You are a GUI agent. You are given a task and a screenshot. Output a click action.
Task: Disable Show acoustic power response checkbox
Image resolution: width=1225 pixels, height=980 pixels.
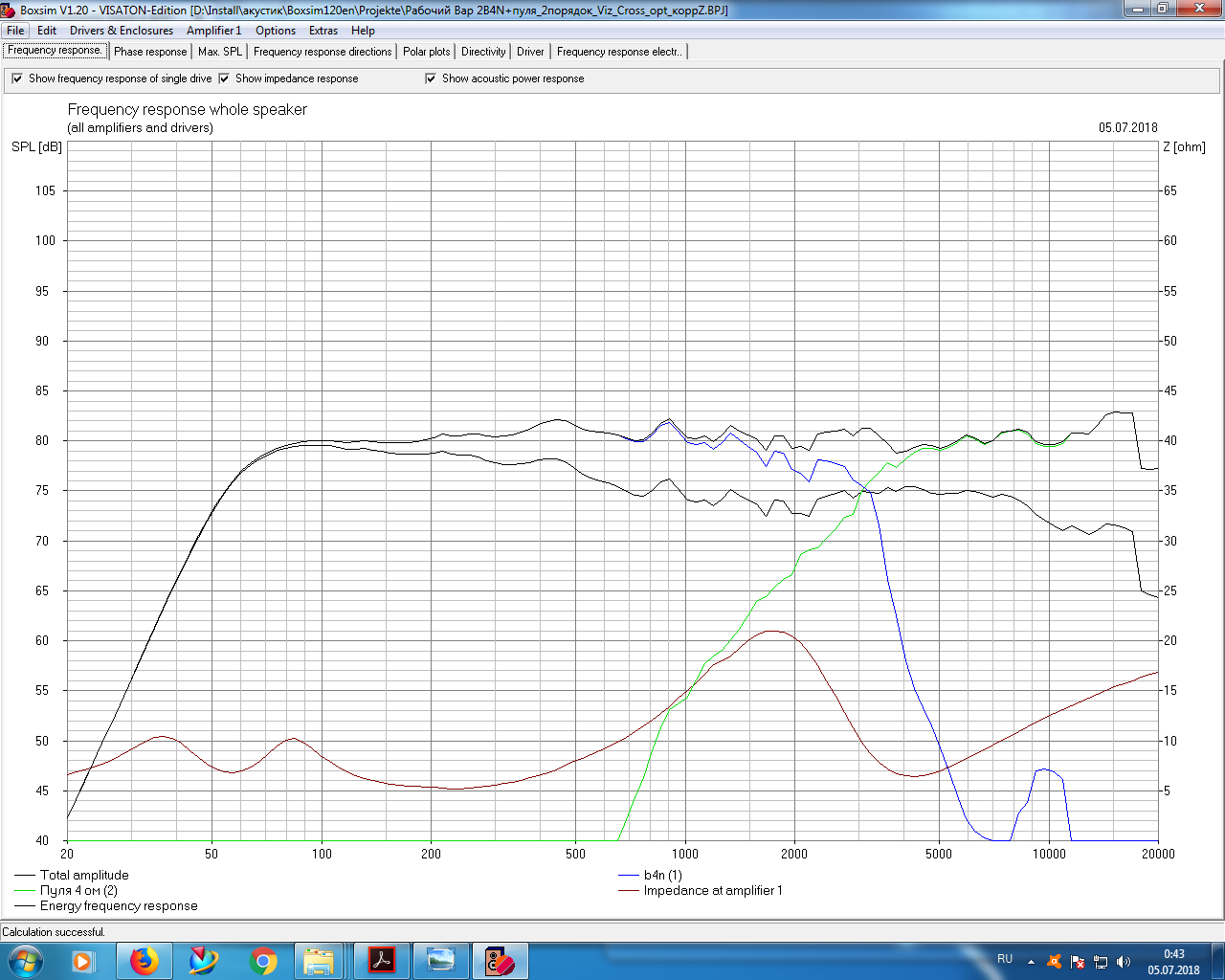(x=431, y=78)
